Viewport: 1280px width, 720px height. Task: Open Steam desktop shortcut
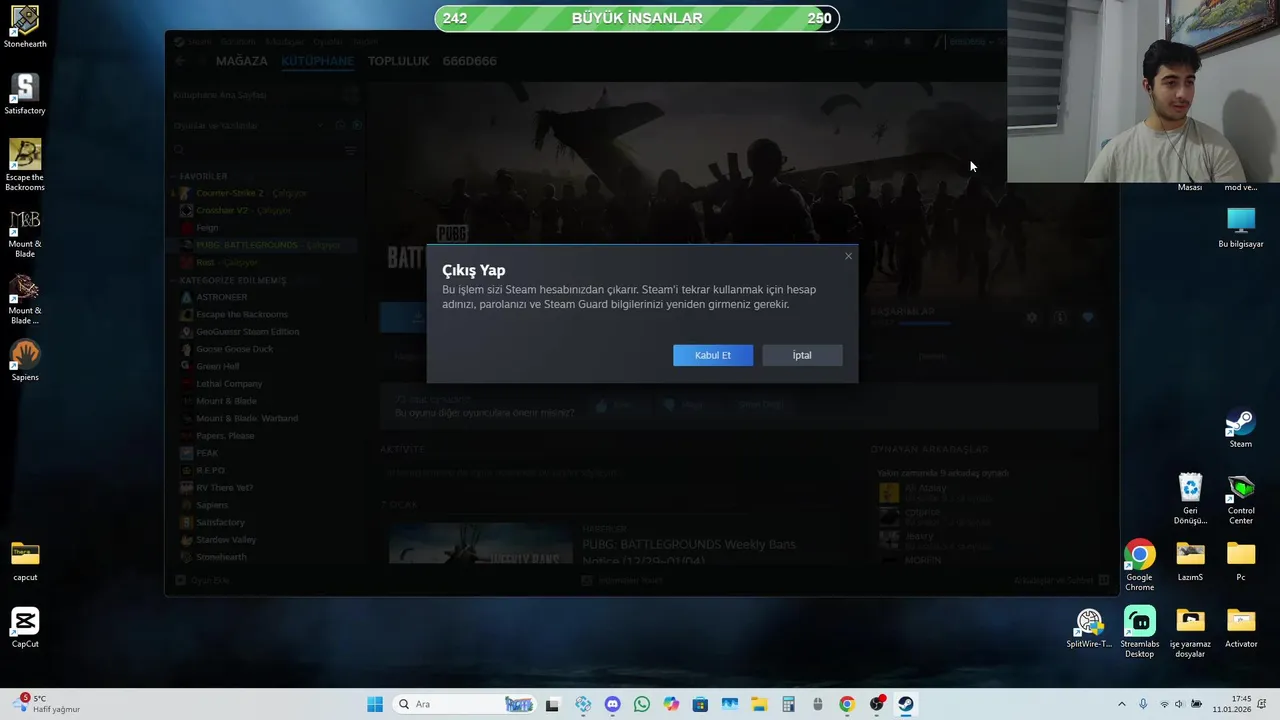click(x=1241, y=428)
